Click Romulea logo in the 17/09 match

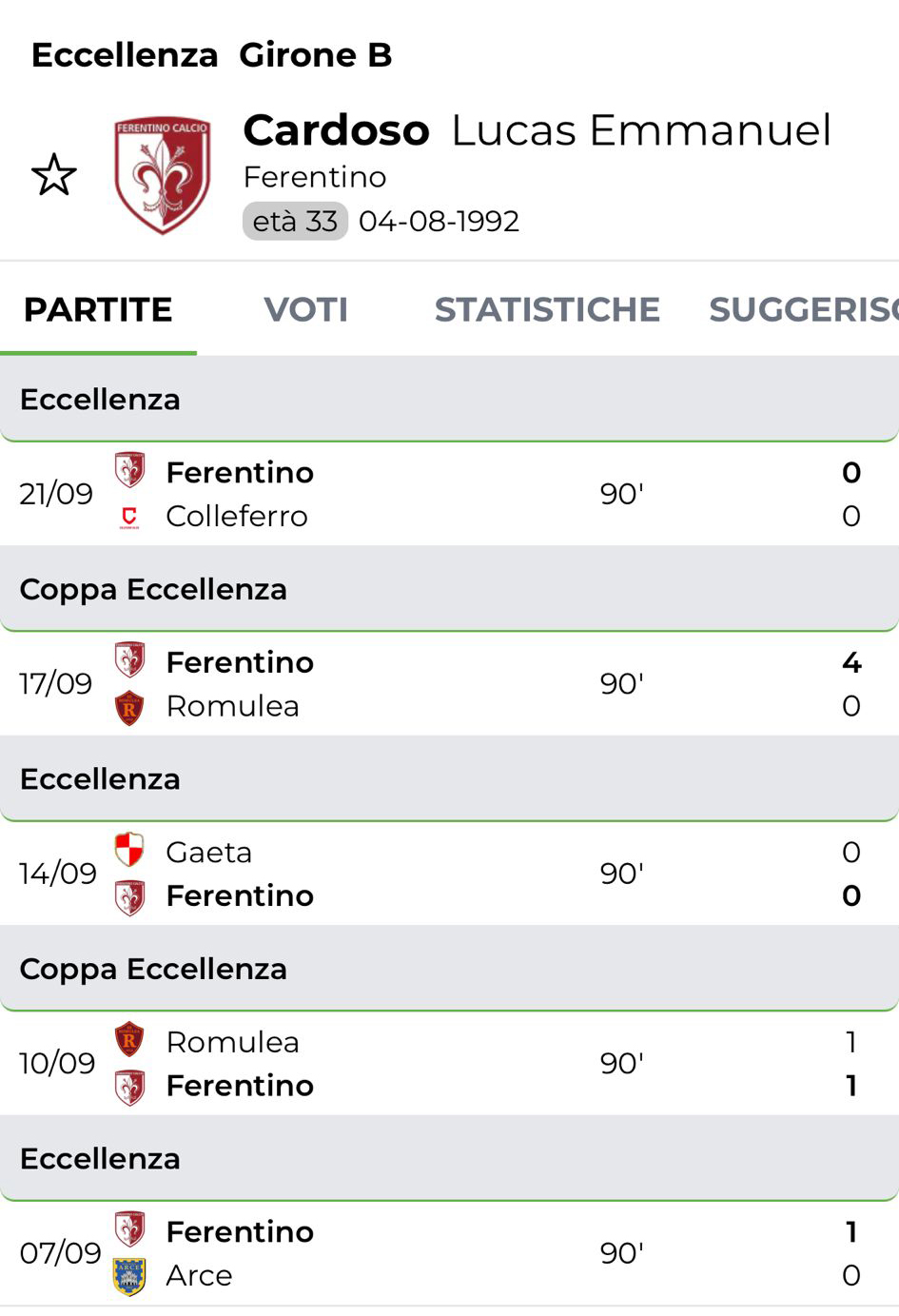pyautogui.click(x=129, y=707)
